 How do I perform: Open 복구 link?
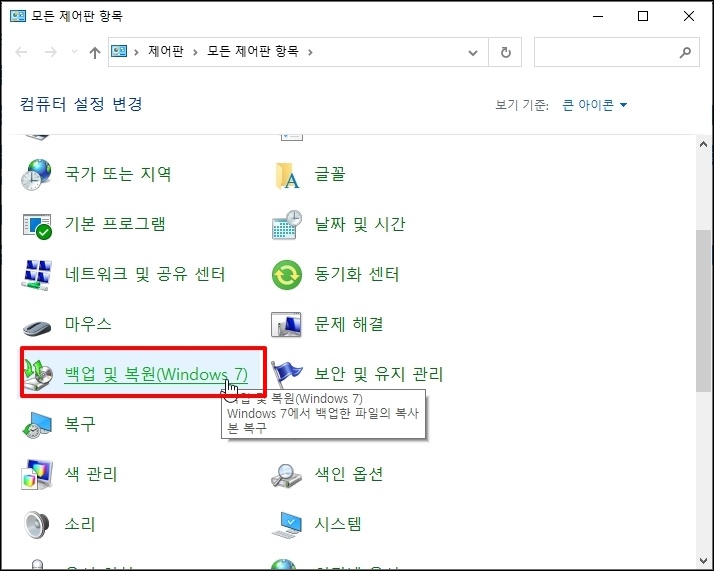click(x=80, y=424)
